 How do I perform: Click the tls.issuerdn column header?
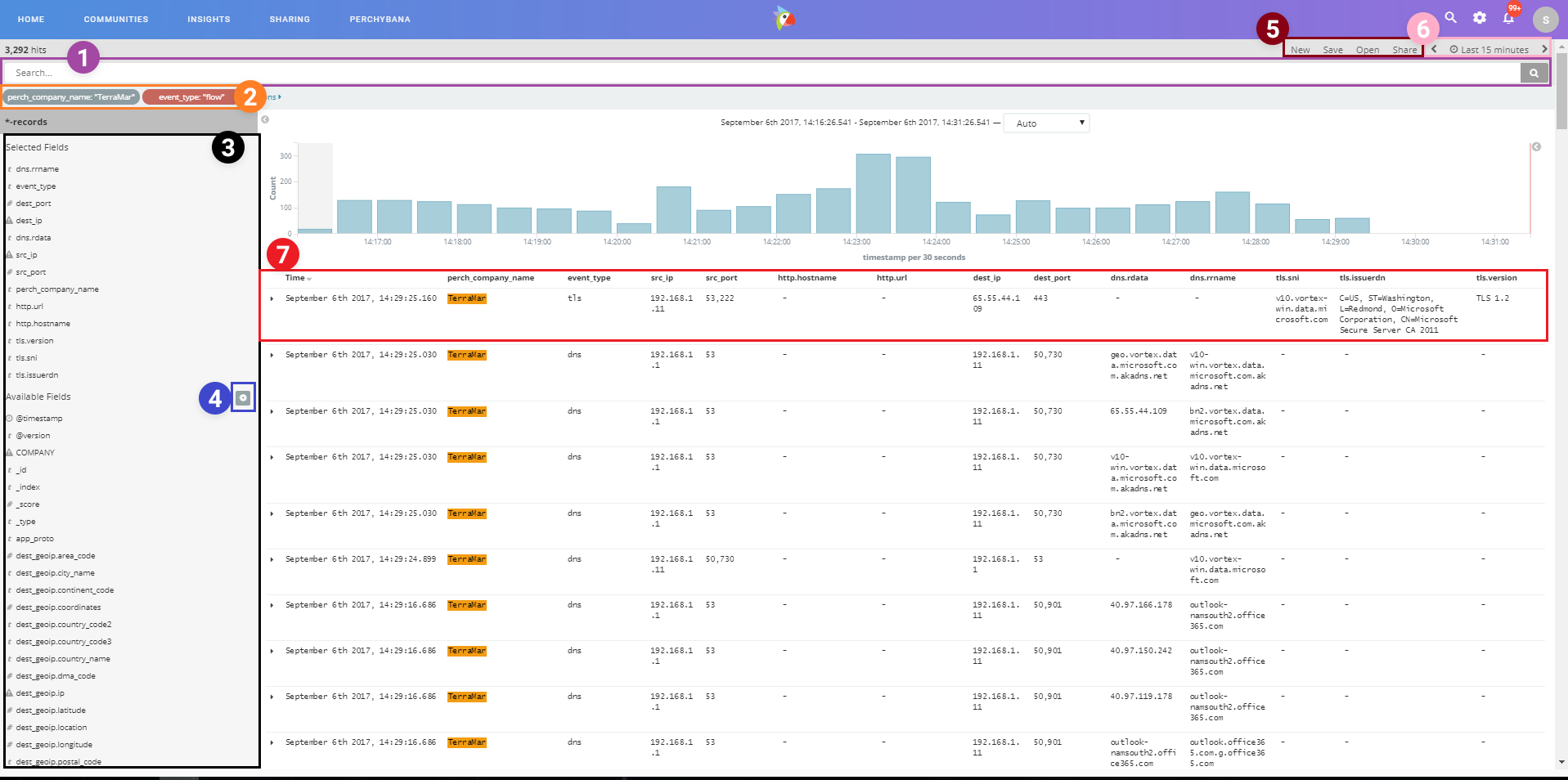(x=1362, y=278)
